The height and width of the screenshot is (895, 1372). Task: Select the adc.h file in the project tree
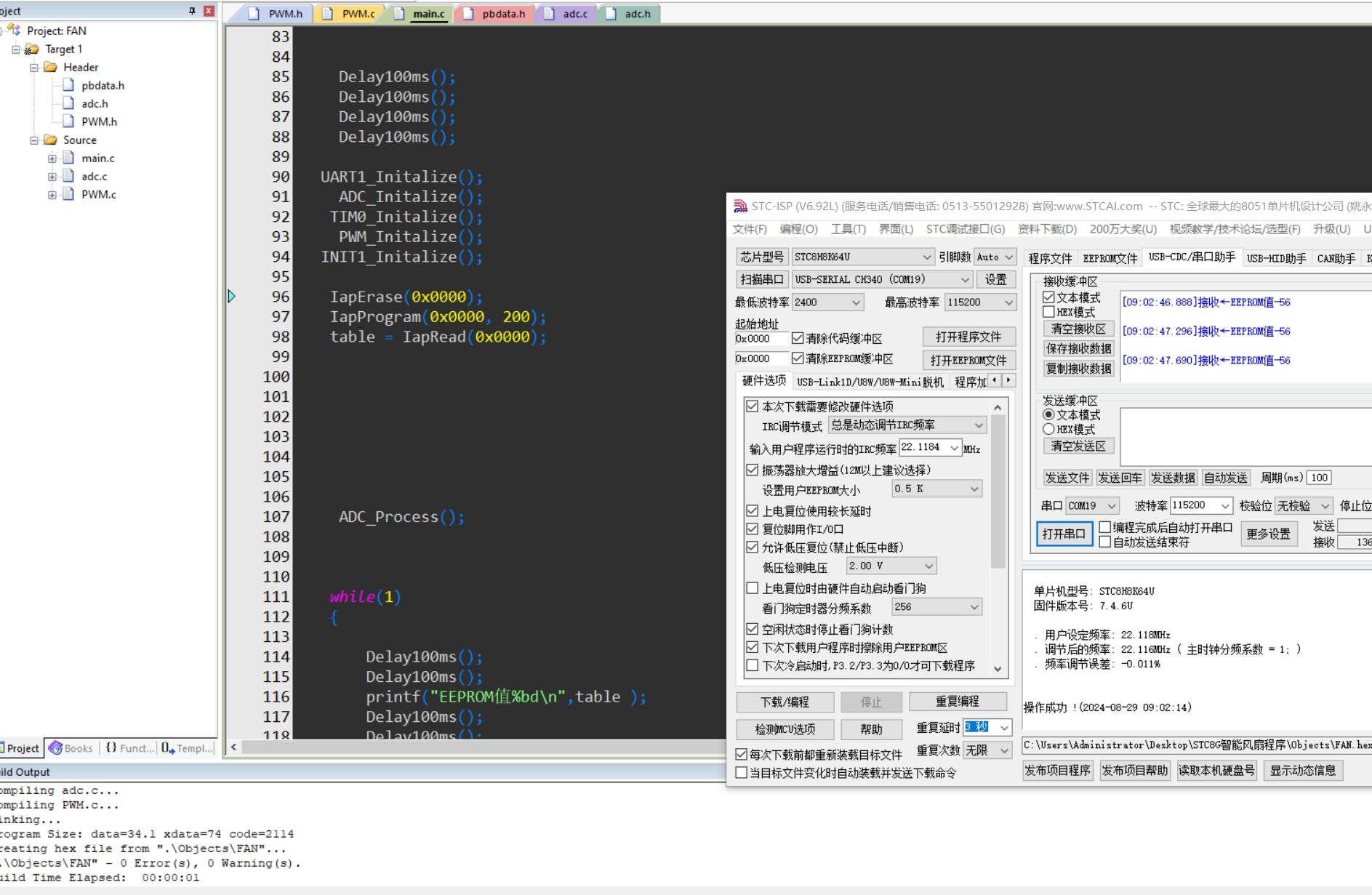tap(95, 103)
